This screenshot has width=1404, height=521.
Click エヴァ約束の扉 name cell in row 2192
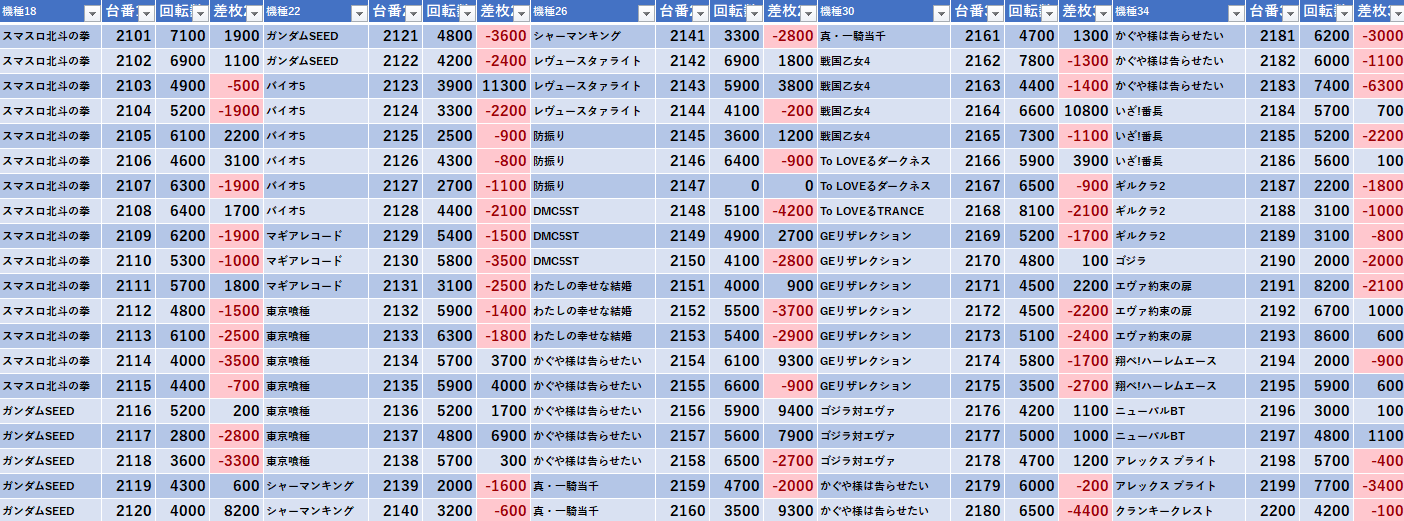[x=1179, y=311]
